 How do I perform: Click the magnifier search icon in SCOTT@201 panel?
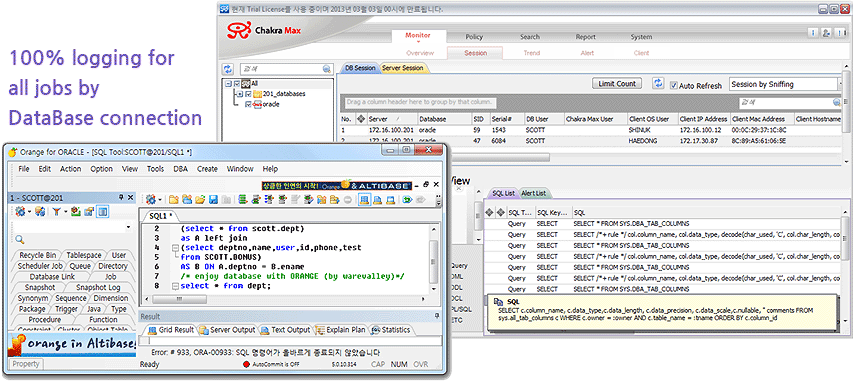pyautogui.click(x=20, y=239)
